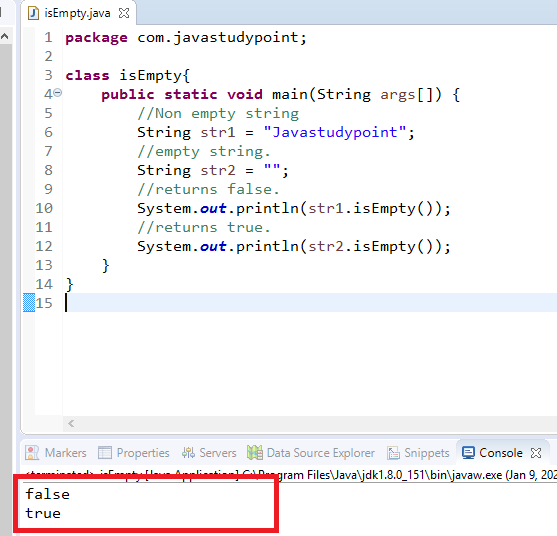Click 'false' in the console output
This screenshot has height=536, width=557.
coord(47,494)
